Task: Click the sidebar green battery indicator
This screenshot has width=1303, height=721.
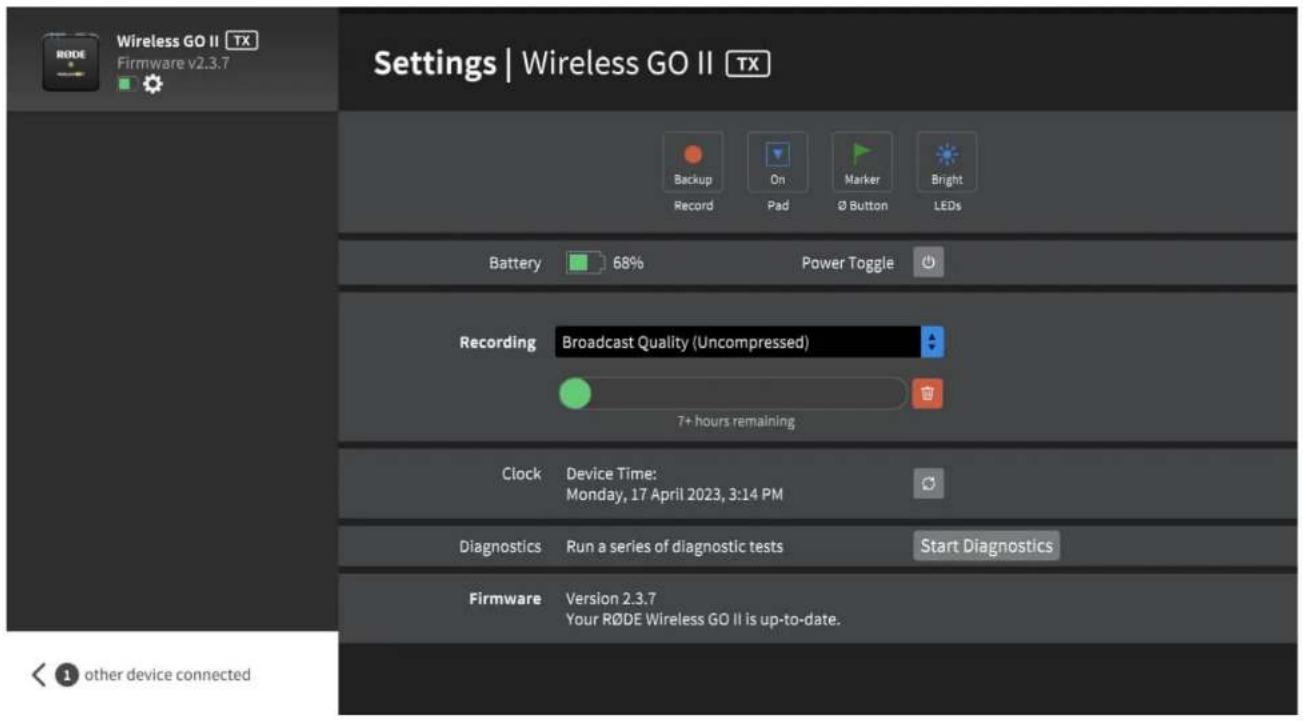Action: tap(126, 85)
